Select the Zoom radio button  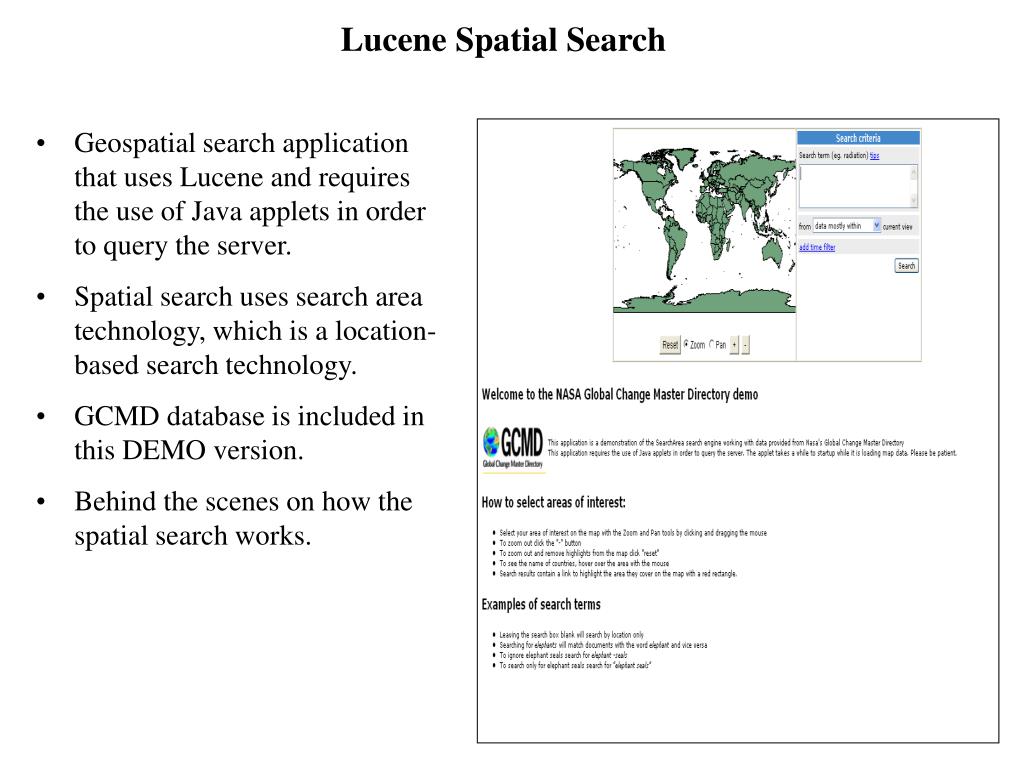tap(686, 344)
